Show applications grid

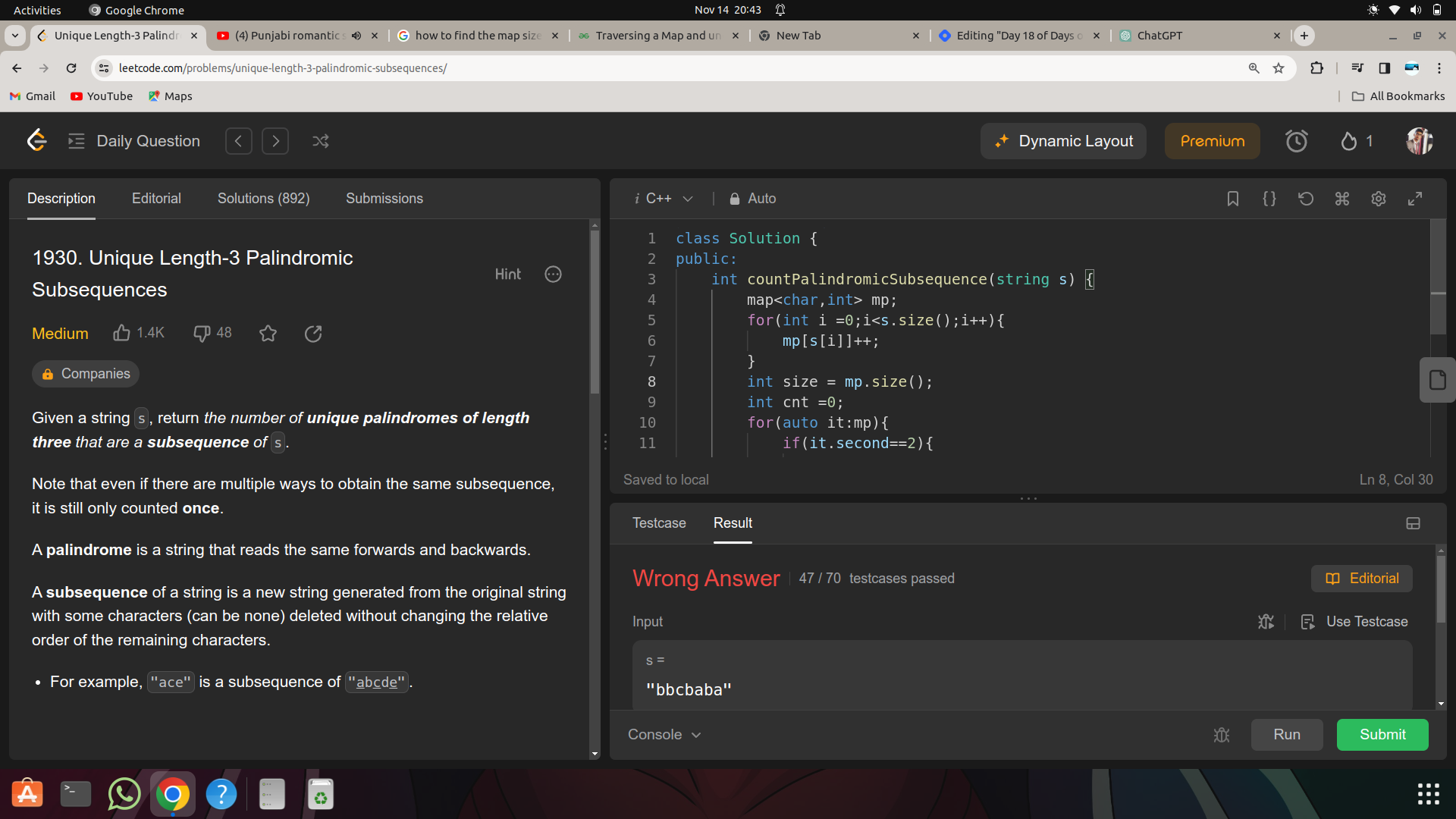pyautogui.click(x=1429, y=795)
